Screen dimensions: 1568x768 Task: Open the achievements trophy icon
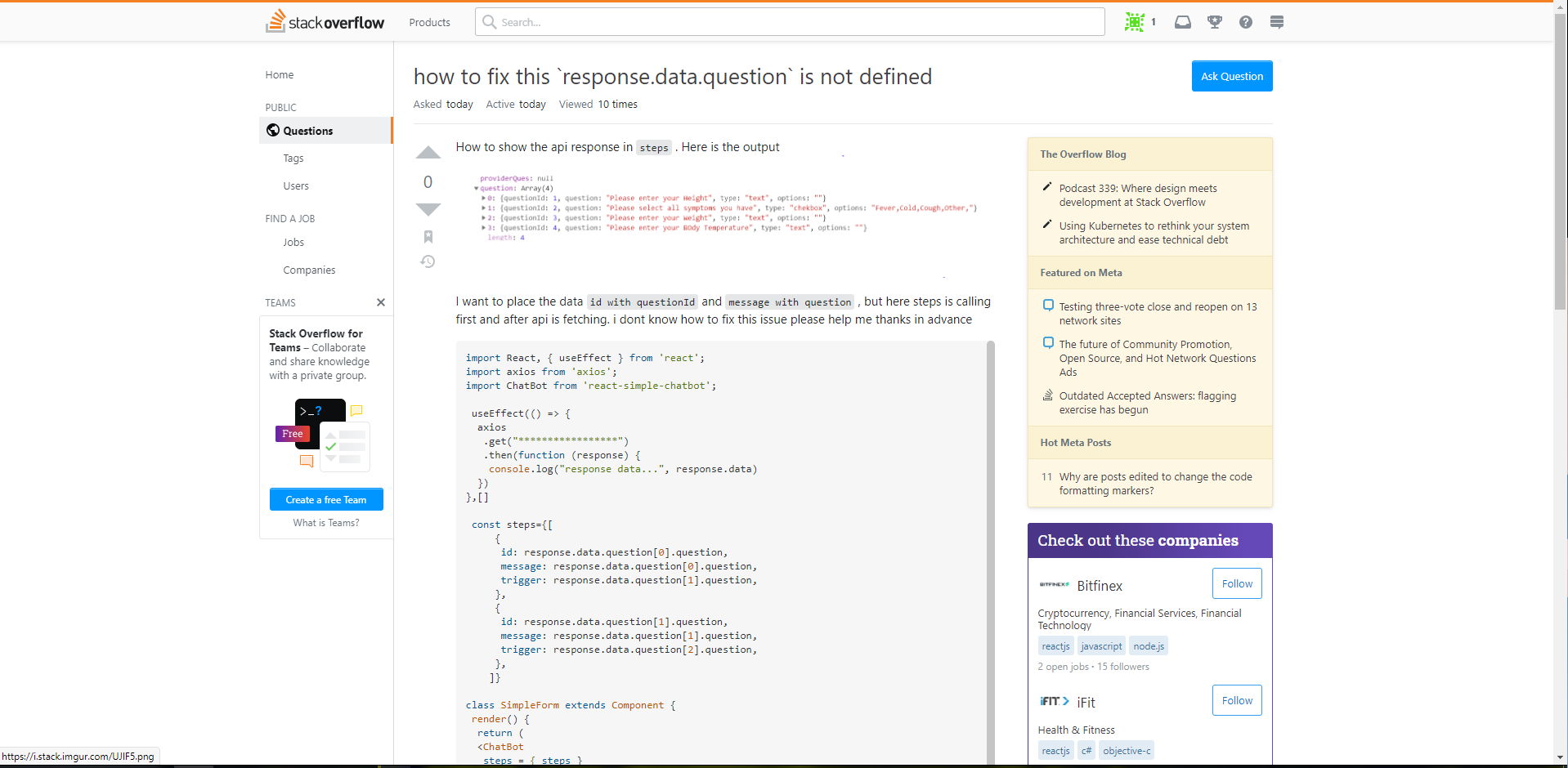(1214, 22)
